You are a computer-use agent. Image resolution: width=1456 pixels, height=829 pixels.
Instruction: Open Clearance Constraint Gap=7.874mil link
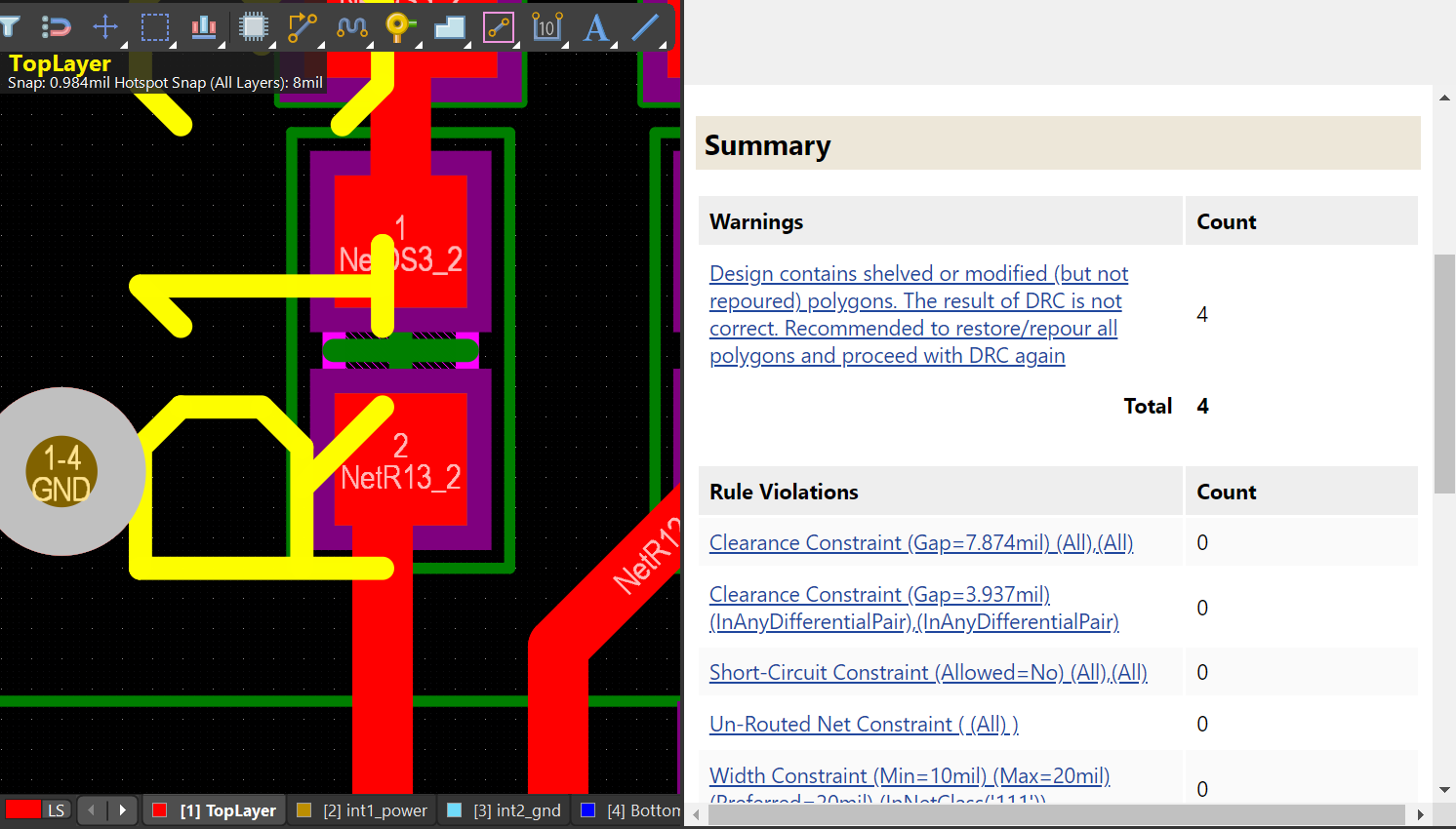click(920, 543)
